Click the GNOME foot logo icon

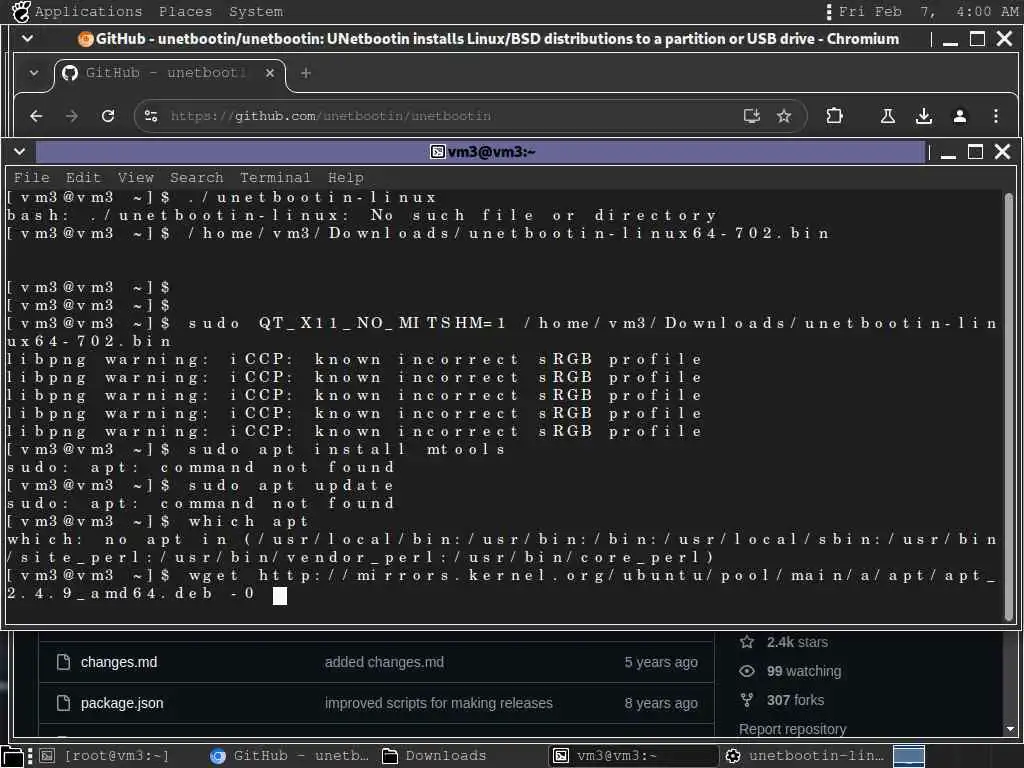click(x=21, y=11)
